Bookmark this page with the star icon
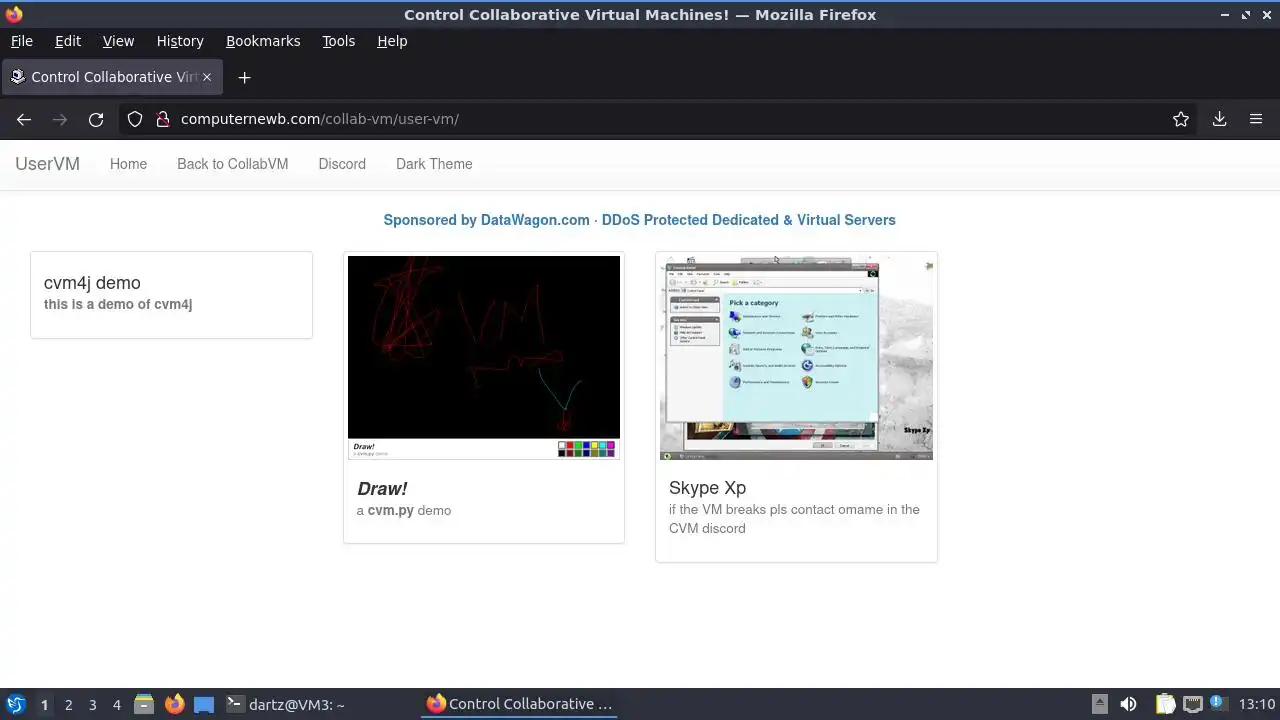 [x=1181, y=119]
